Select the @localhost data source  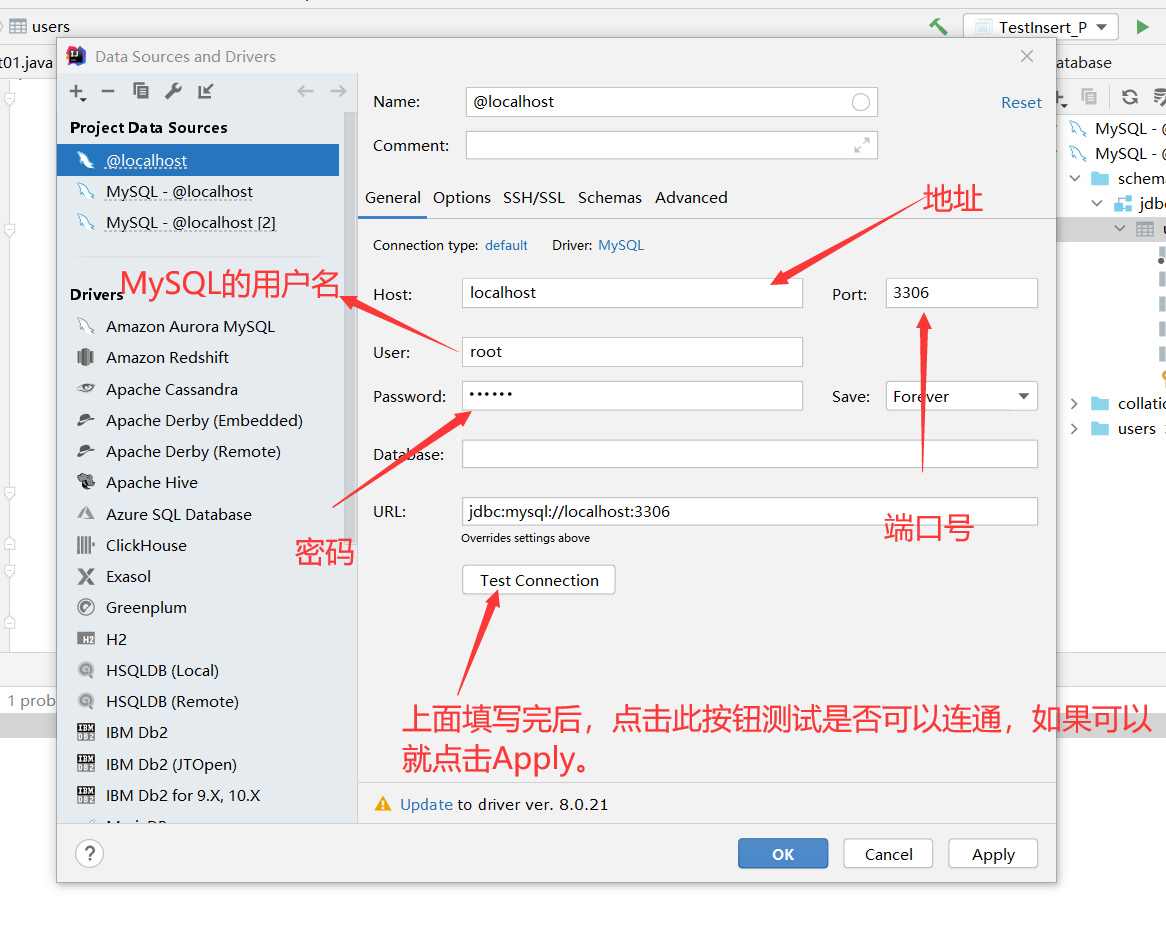click(198, 160)
